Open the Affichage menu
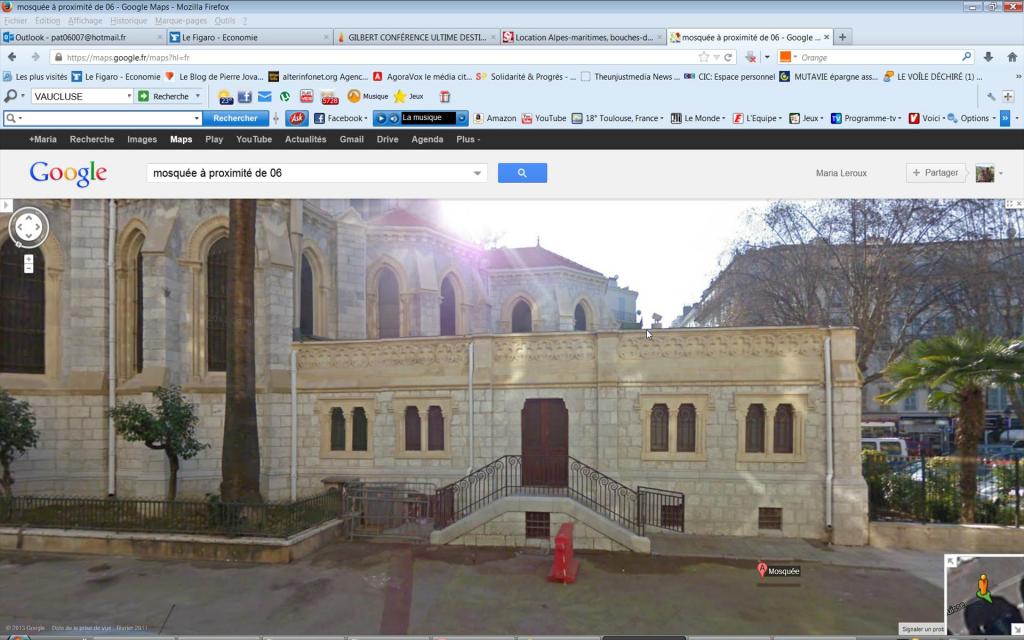1024x640 pixels. [x=85, y=21]
